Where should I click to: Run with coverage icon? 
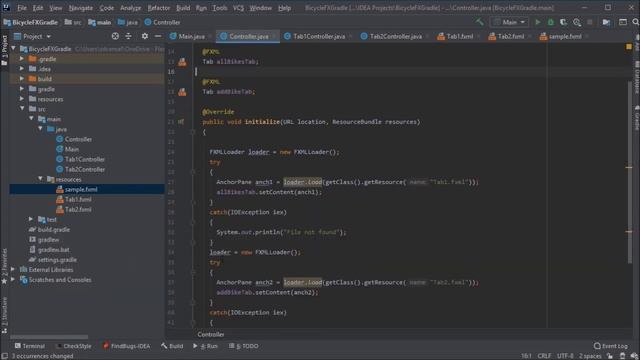[564, 22]
